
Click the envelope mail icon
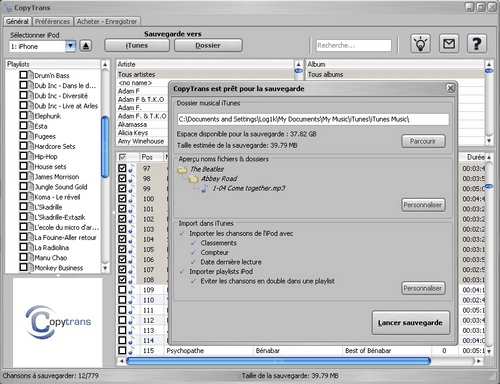(x=449, y=44)
